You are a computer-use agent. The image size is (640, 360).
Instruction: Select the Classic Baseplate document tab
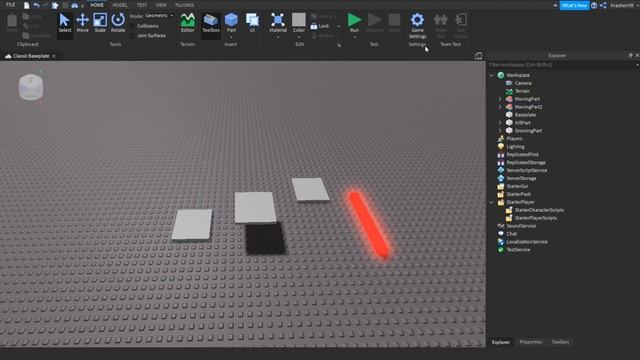point(31,56)
